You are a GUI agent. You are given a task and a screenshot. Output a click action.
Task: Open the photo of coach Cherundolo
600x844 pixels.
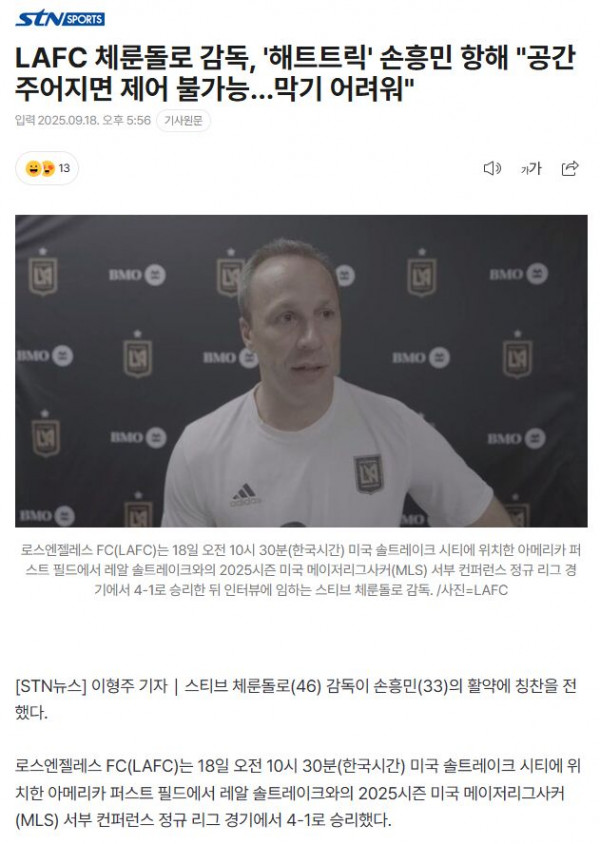pos(301,371)
